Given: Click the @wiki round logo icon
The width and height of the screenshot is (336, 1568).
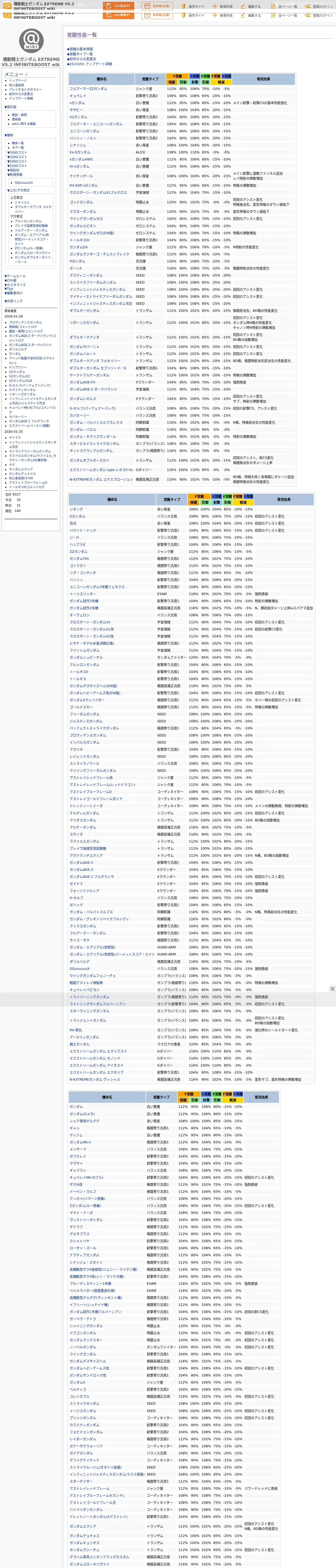Looking at the screenshot, I should (x=31, y=40).
